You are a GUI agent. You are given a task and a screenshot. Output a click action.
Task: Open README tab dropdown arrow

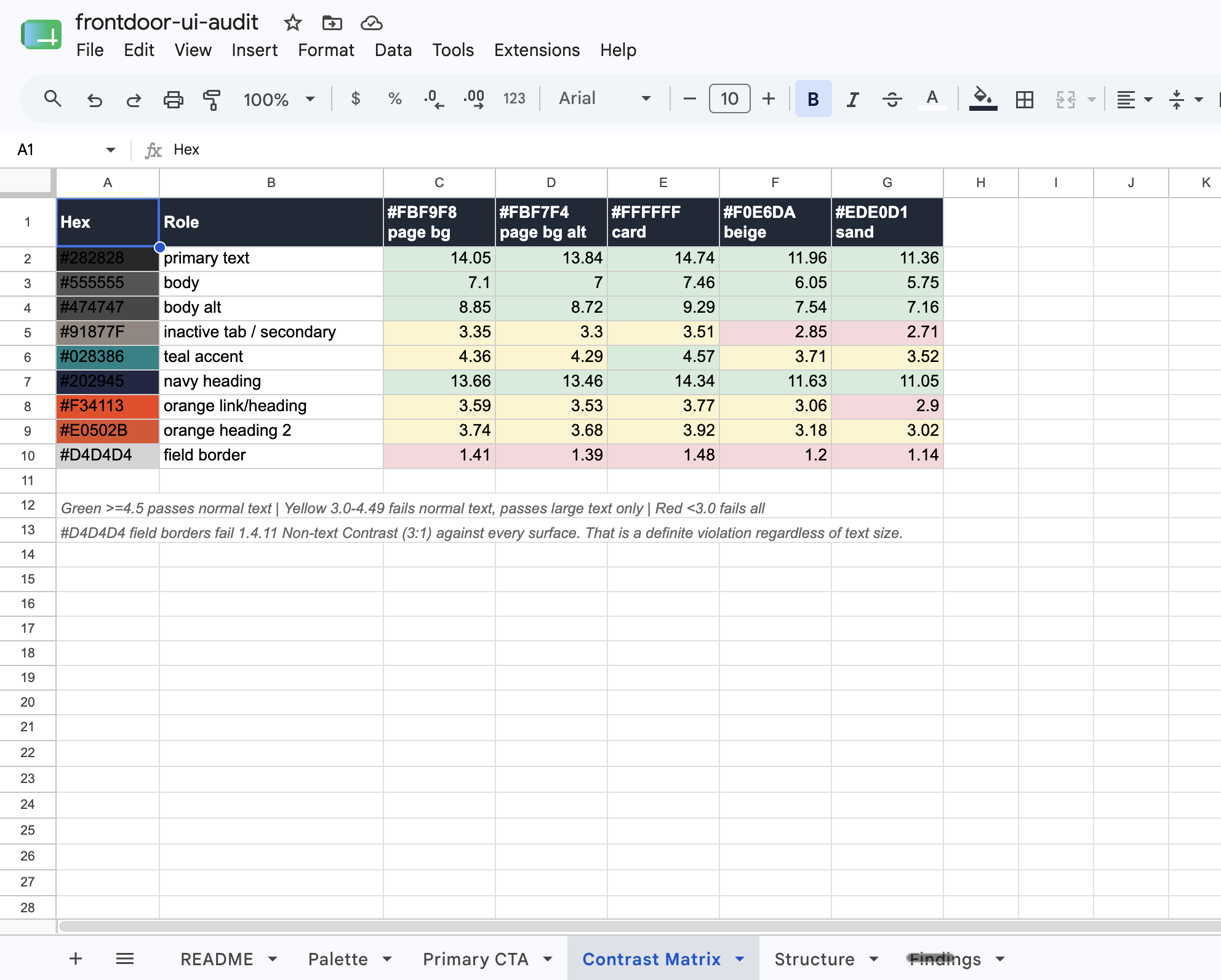pos(273,959)
